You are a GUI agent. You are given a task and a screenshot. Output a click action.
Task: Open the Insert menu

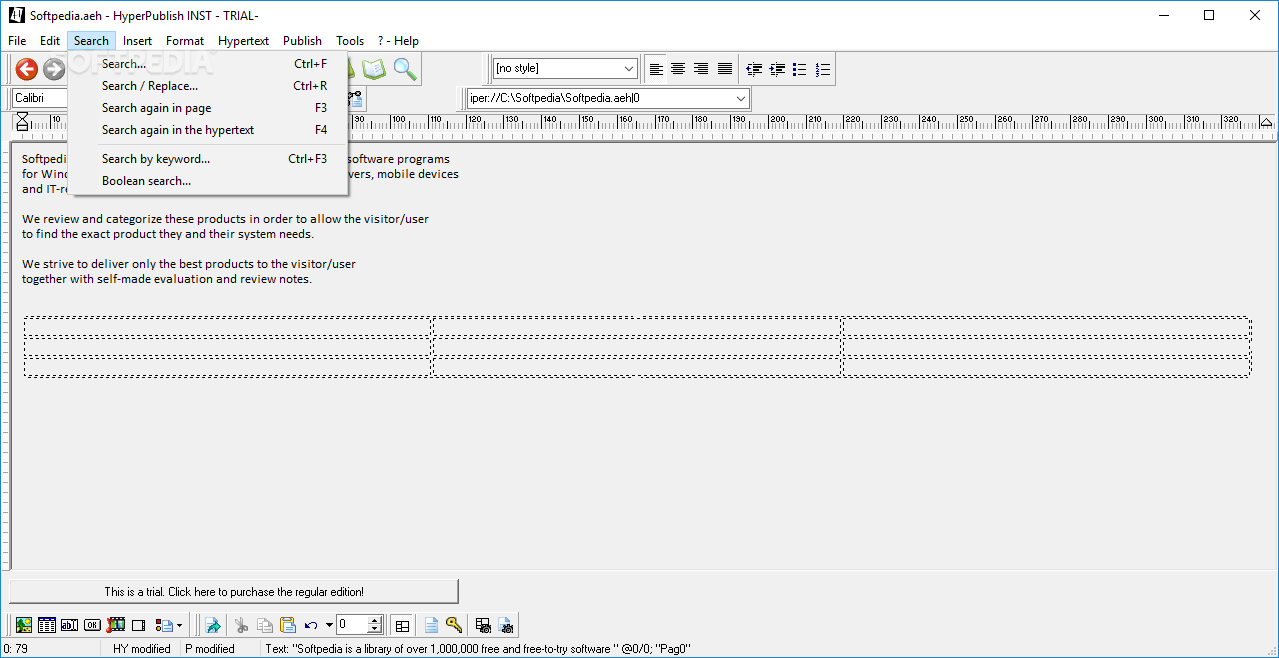coord(138,41)
